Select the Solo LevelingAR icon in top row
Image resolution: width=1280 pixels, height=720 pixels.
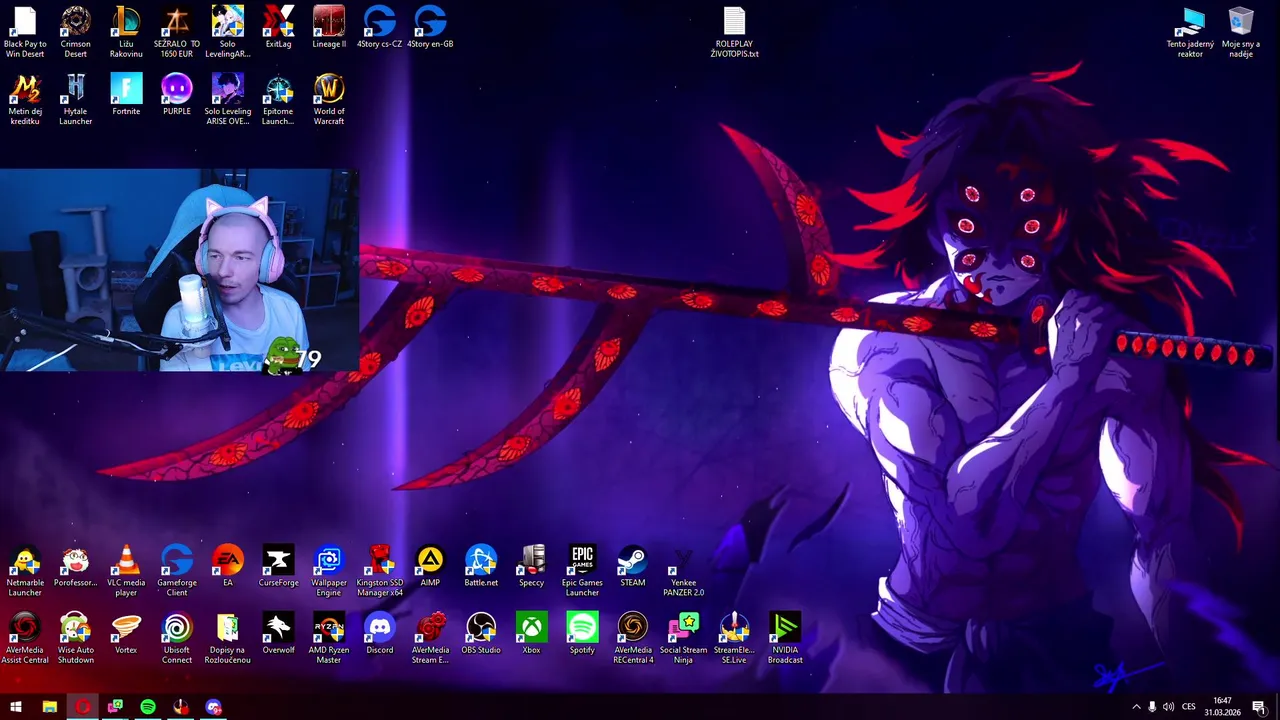tap(227, 32)
